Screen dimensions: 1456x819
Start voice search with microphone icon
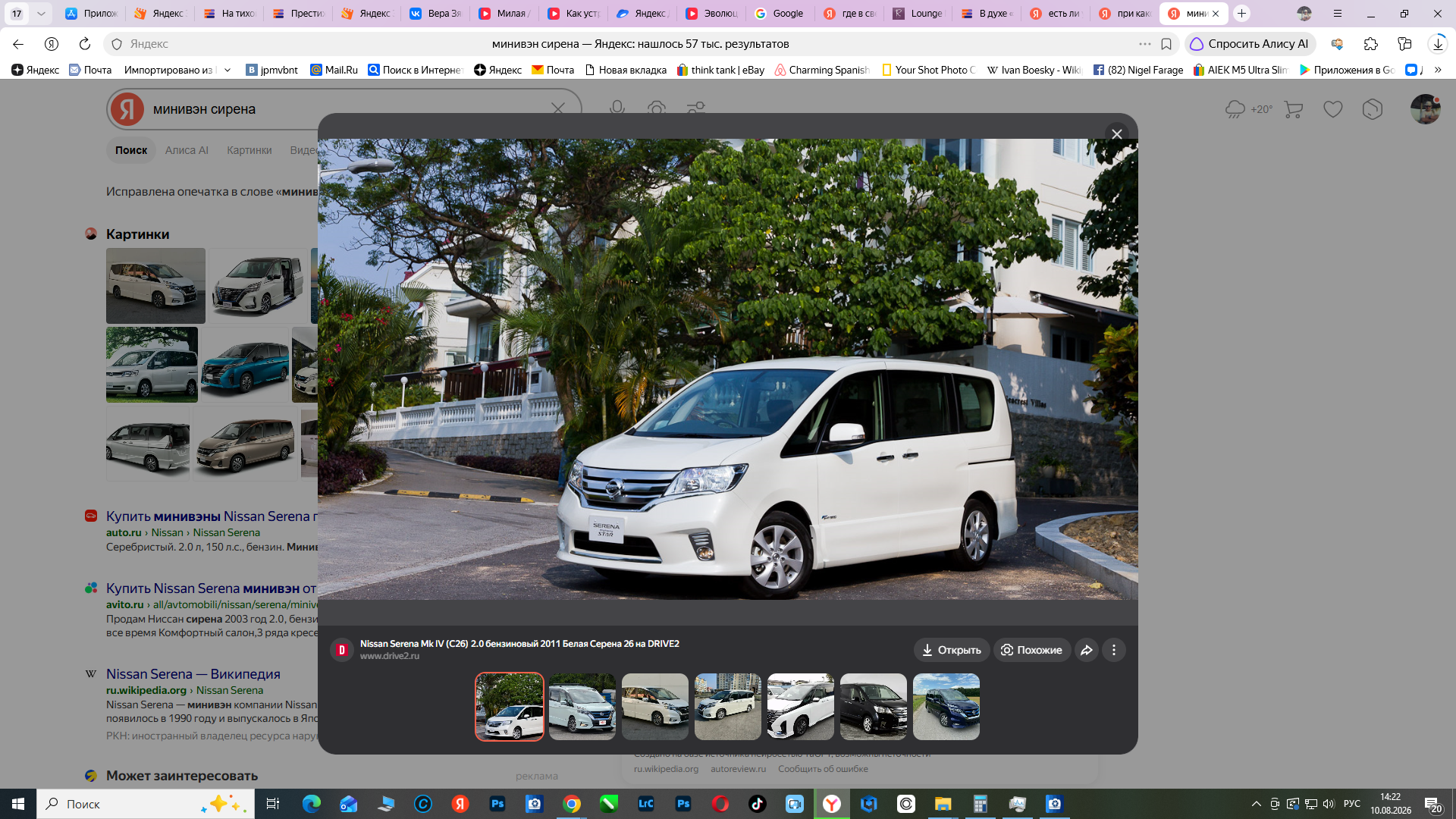click(x=617, y=109)
